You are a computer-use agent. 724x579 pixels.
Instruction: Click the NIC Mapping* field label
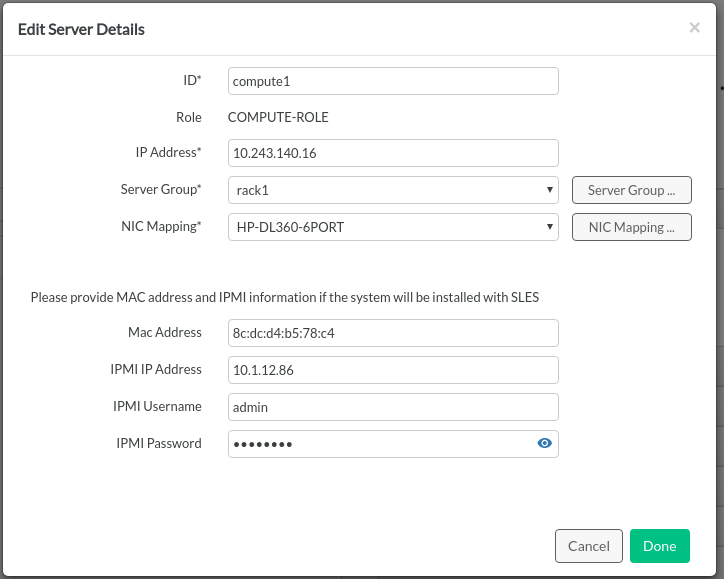[161, 226]
